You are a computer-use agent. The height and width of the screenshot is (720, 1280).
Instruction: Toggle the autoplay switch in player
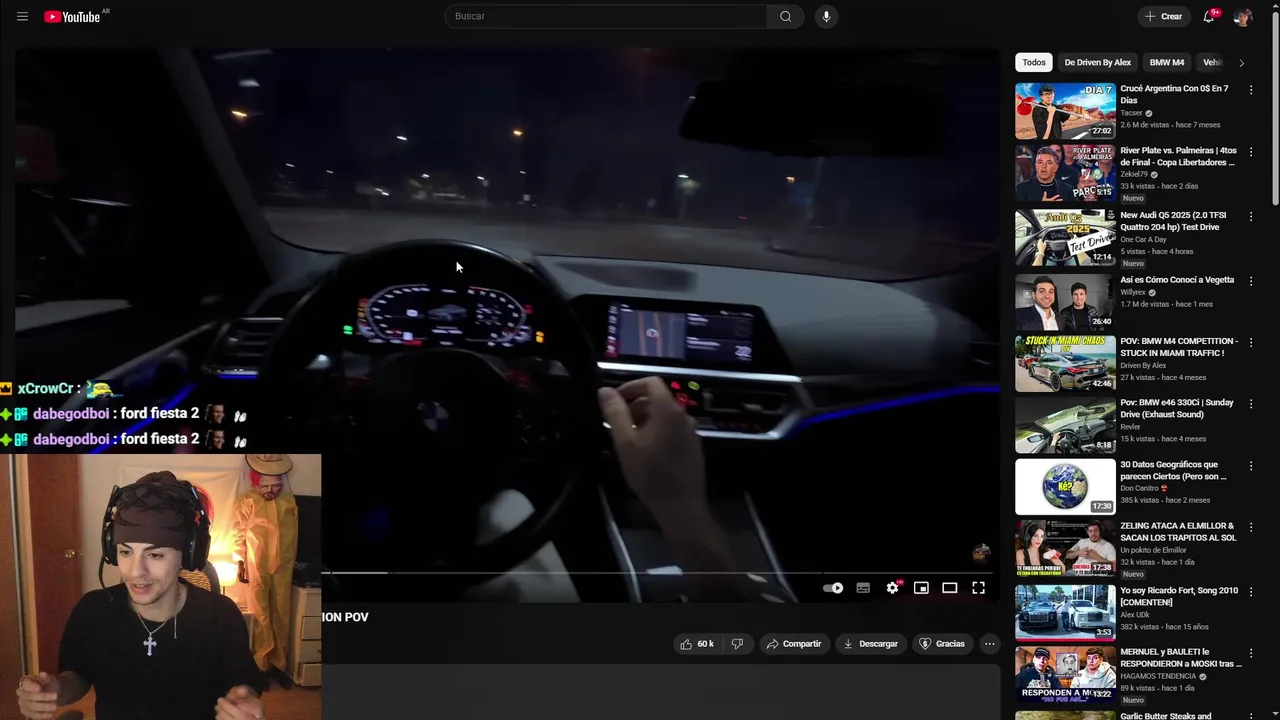tap(833, 588)
